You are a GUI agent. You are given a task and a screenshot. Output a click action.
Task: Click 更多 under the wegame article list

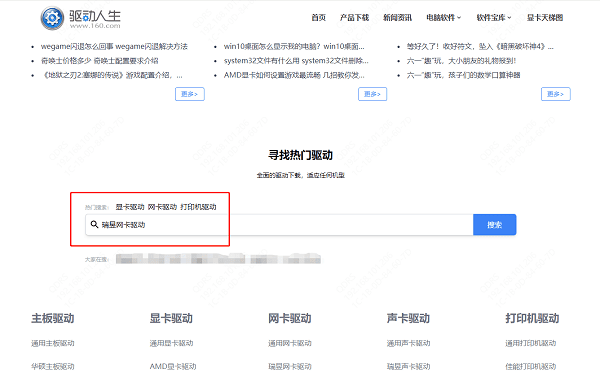190,94
